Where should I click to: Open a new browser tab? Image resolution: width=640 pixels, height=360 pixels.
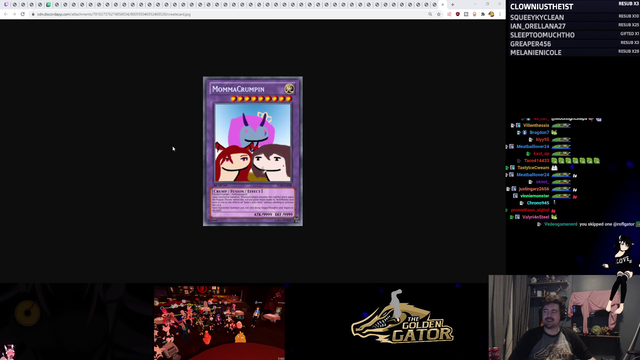453,4
